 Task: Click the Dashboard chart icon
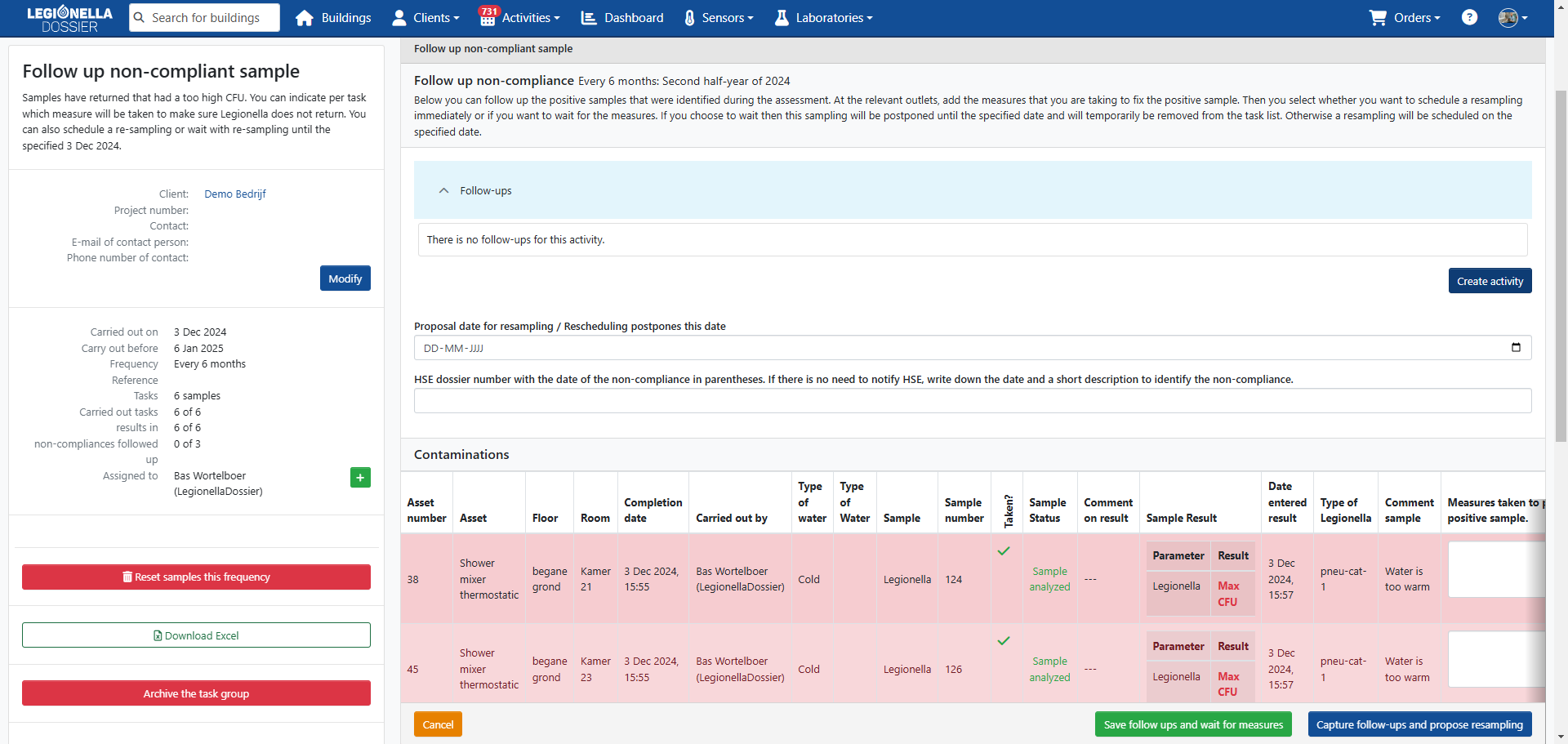tap(589, 18)
